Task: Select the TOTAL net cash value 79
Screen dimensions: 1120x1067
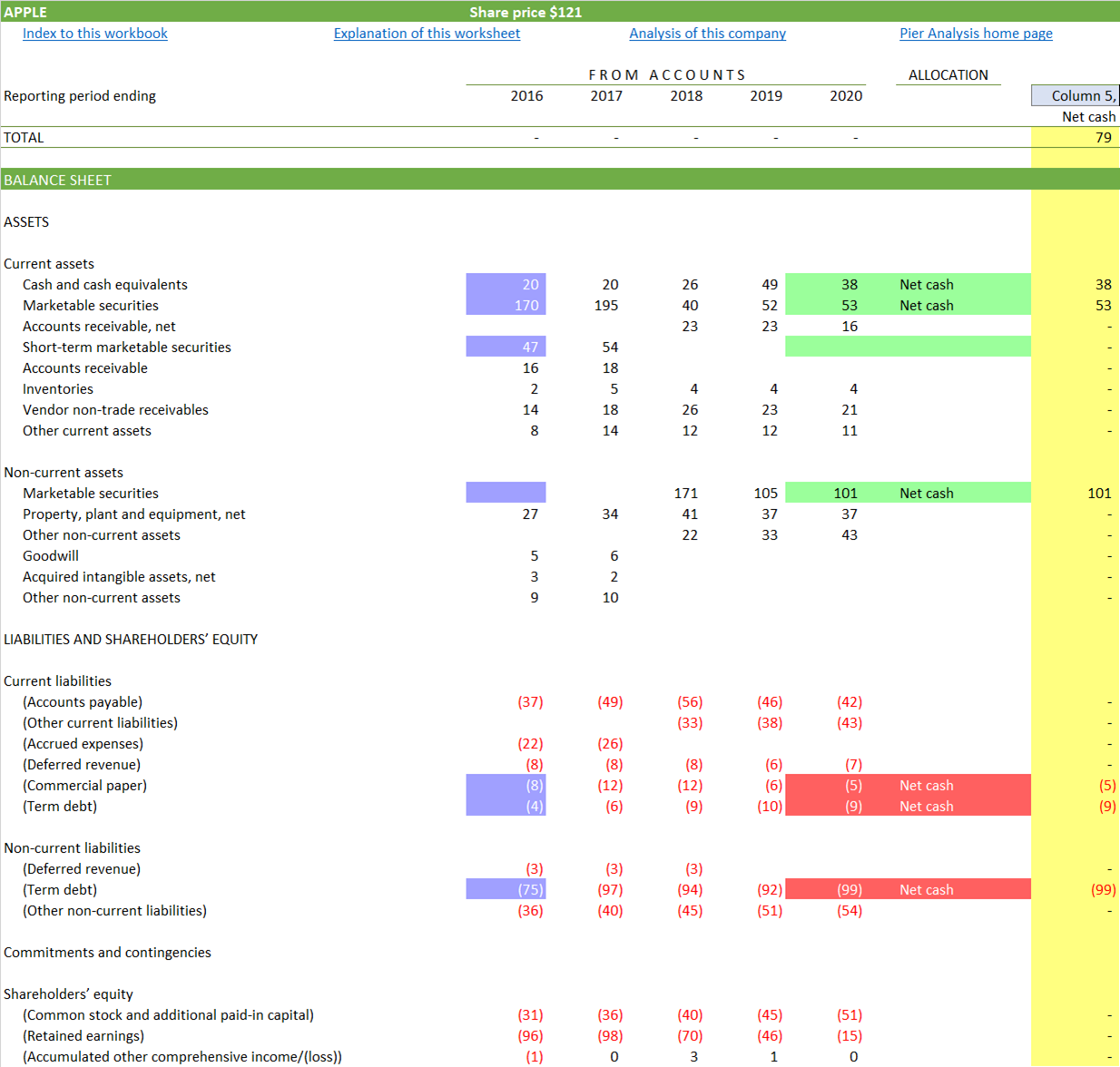Action: click(1103, 138)
